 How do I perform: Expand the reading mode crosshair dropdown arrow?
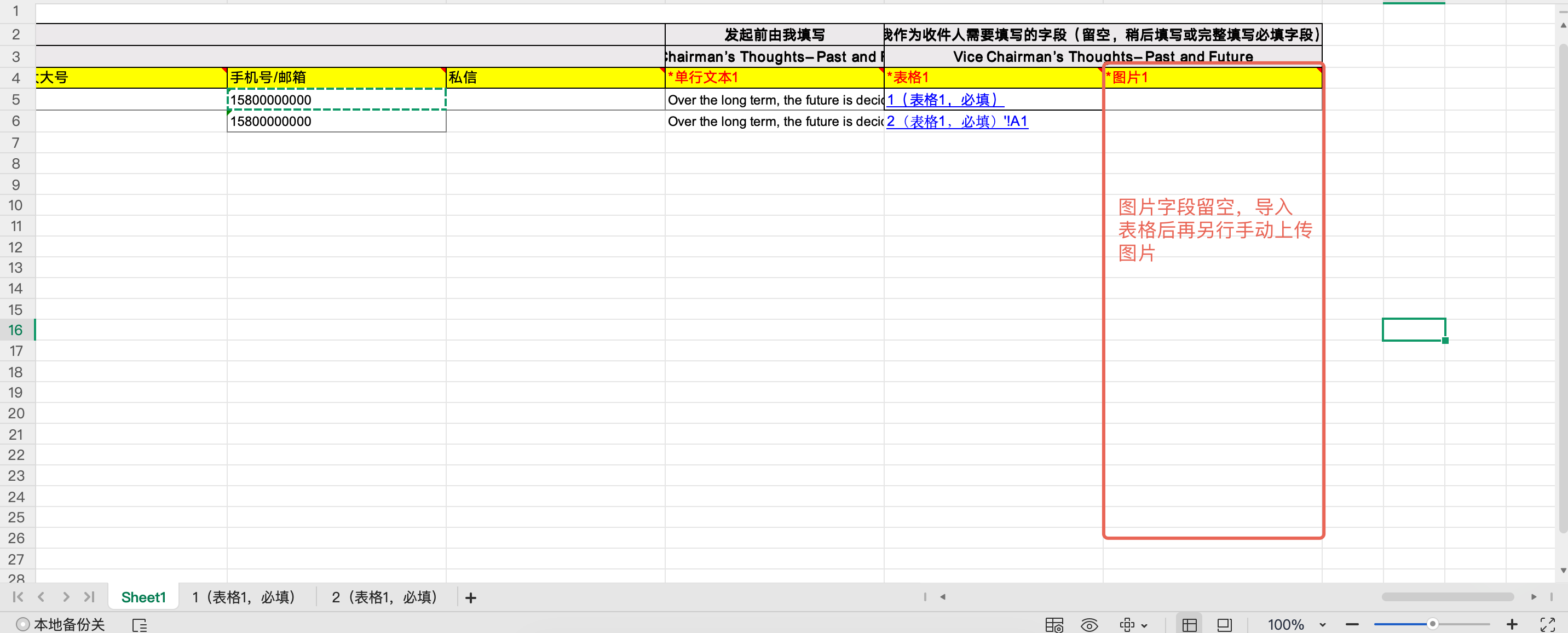click(1144, 625)
